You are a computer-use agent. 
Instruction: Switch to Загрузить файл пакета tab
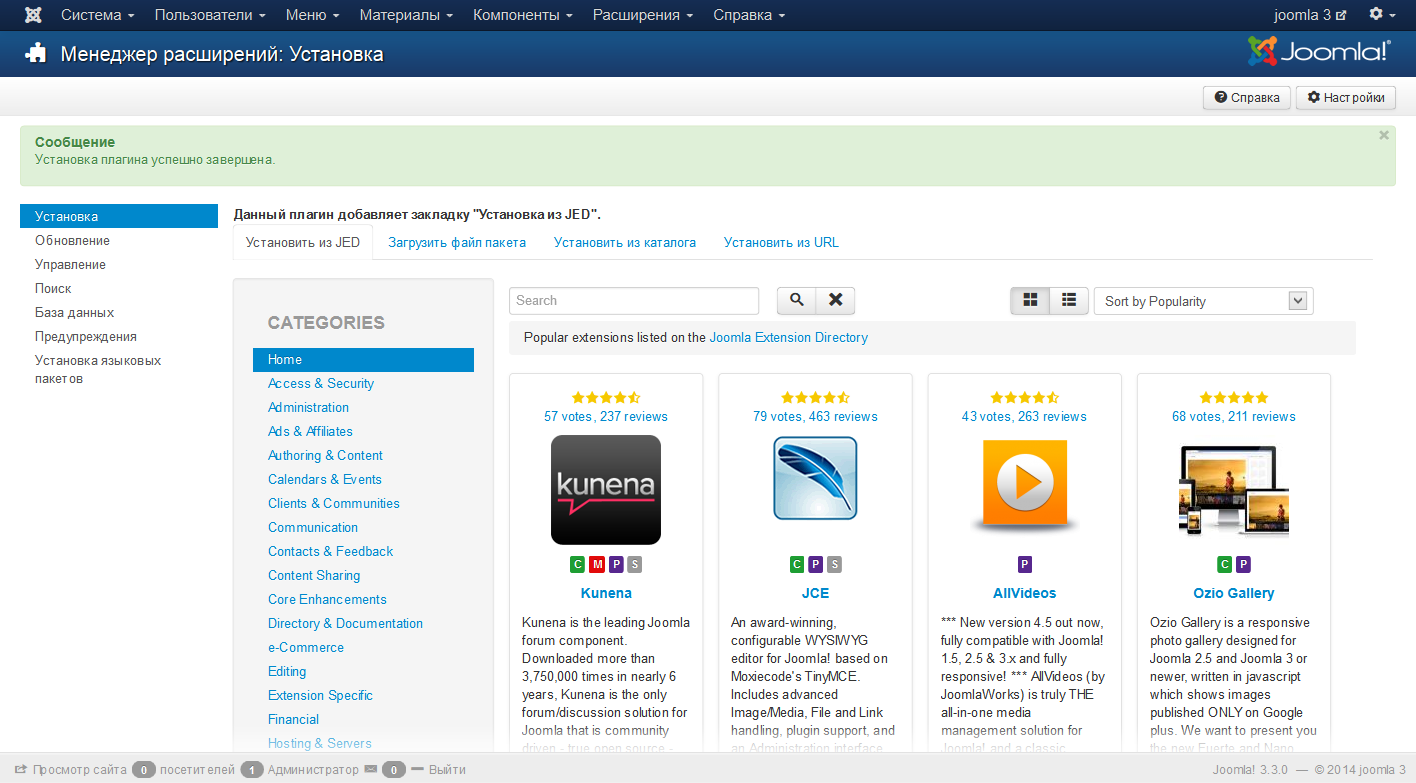tap(457, 242)
